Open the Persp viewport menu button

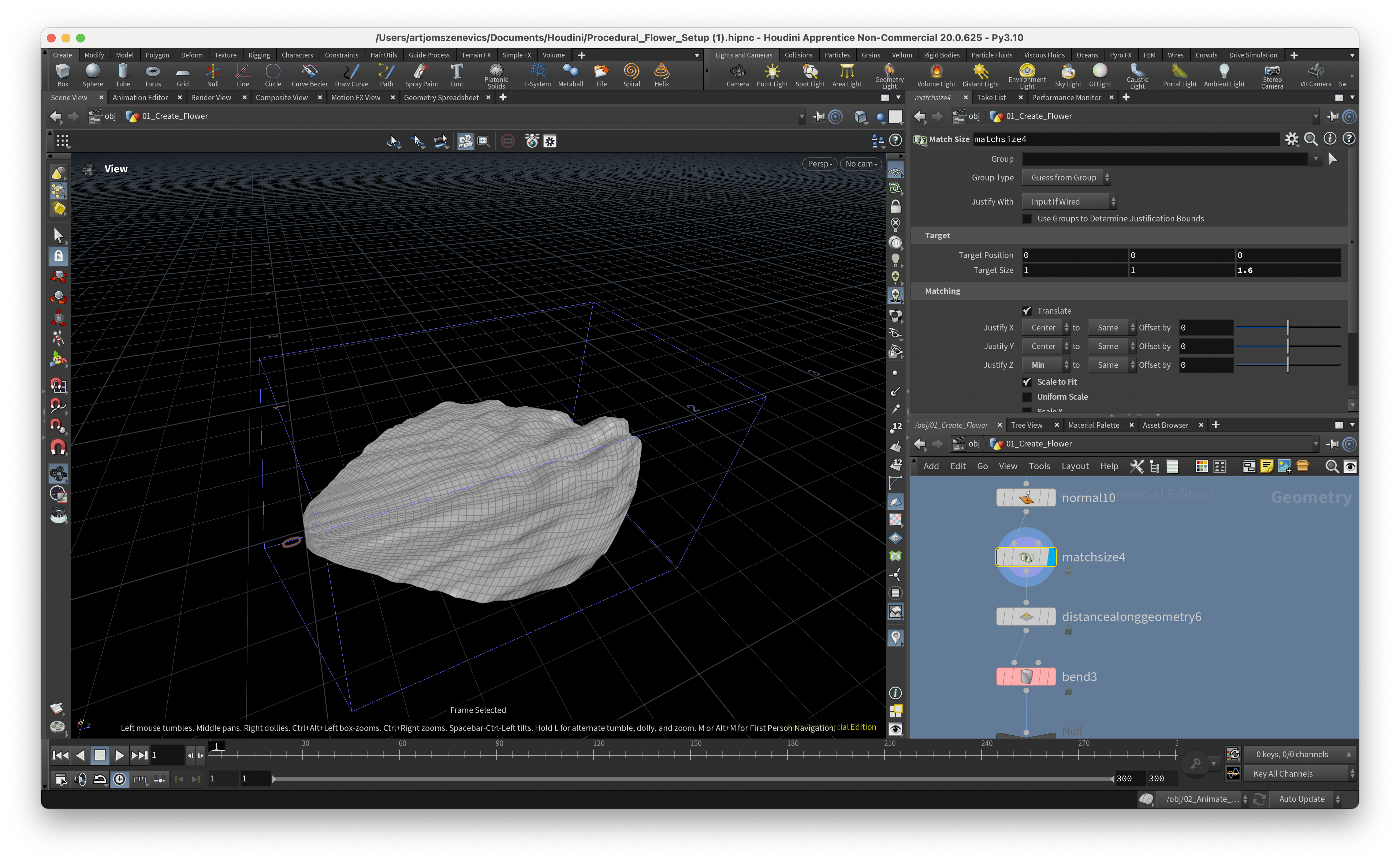[x=819, y=164]
